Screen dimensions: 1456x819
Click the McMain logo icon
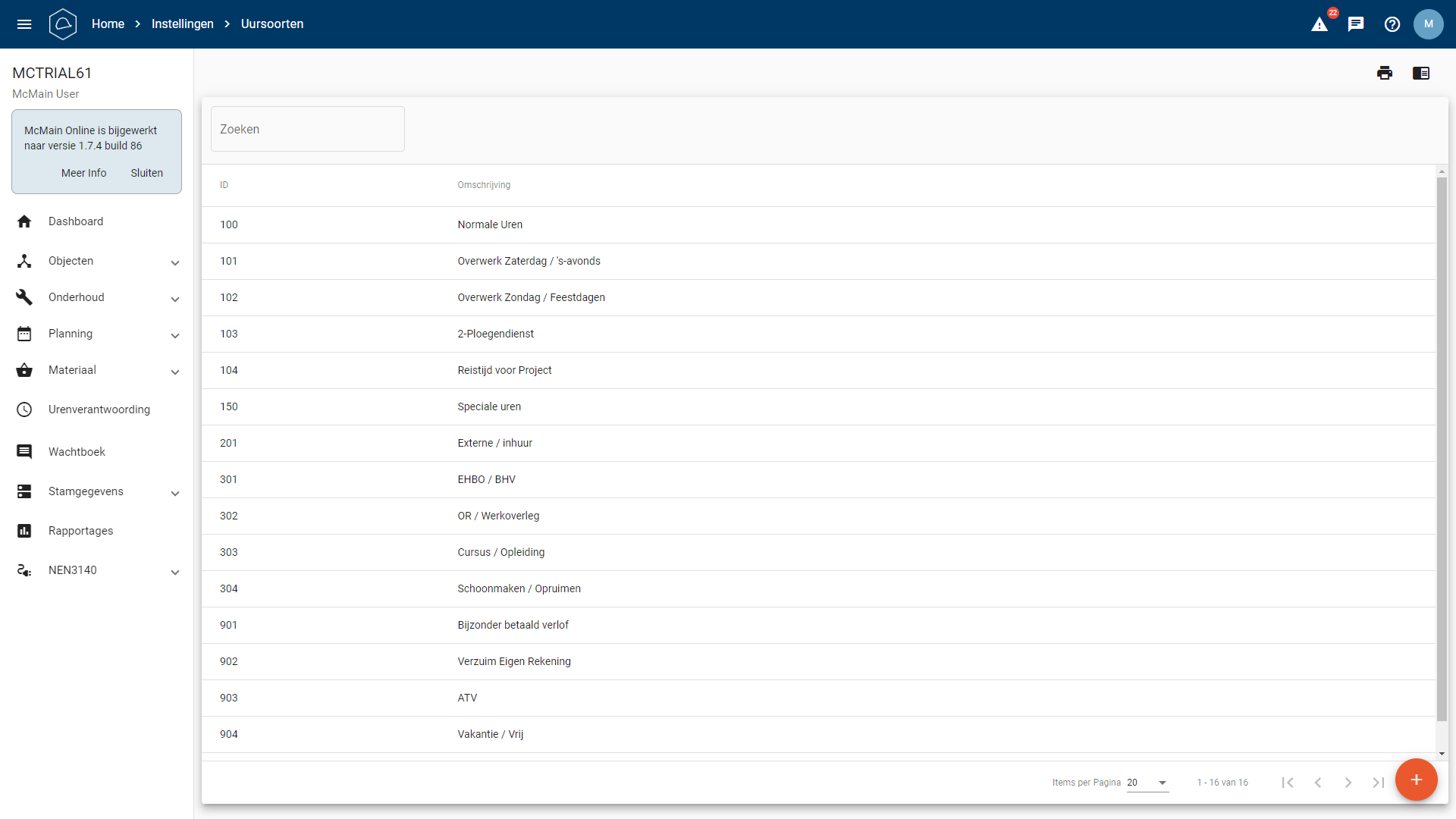[x=63, y=24]
